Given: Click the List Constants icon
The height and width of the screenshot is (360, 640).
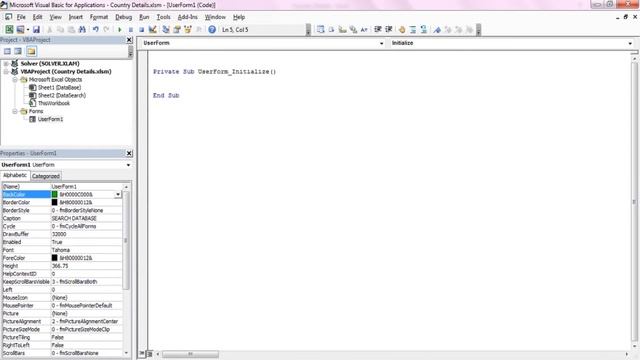Looking at the screenshot, I should click(331, 29).
